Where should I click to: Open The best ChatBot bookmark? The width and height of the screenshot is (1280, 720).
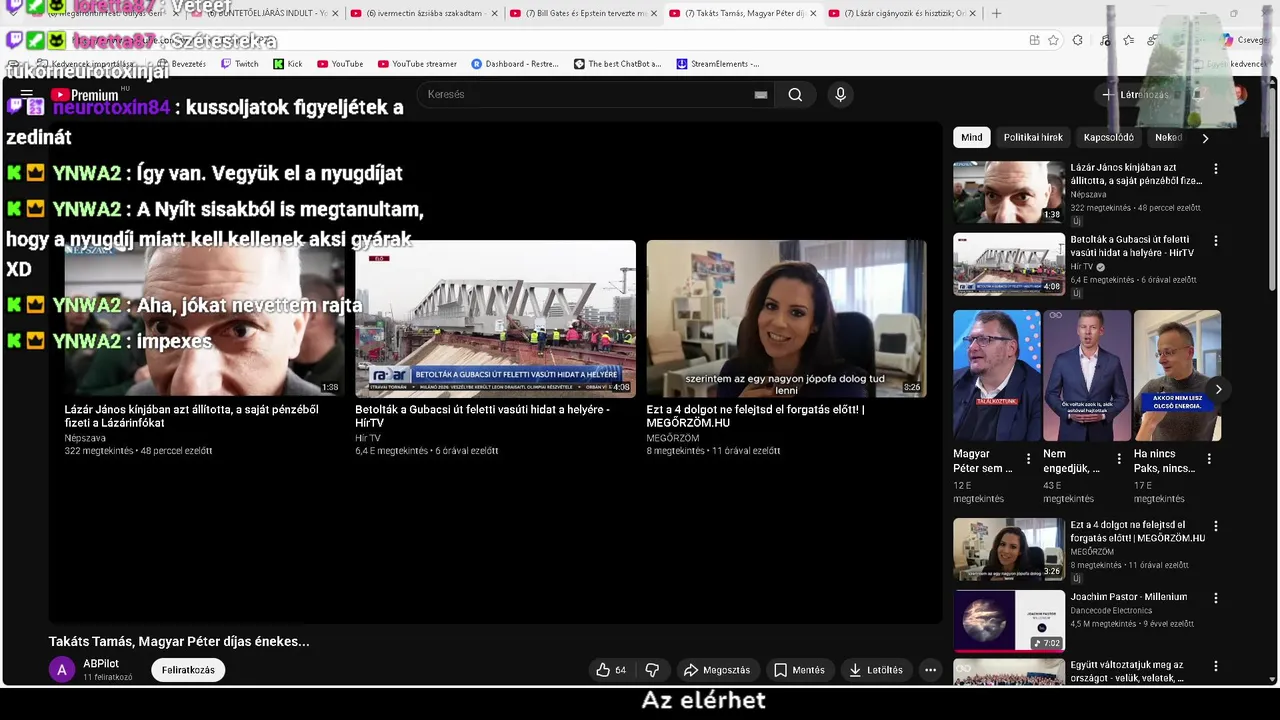tap(617, 64)
